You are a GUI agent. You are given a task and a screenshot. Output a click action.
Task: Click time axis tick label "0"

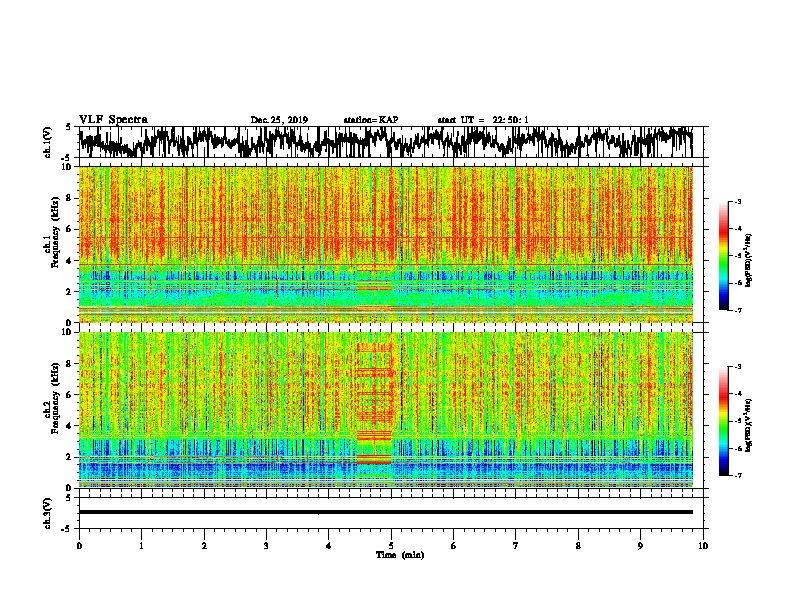pos(79,546)
